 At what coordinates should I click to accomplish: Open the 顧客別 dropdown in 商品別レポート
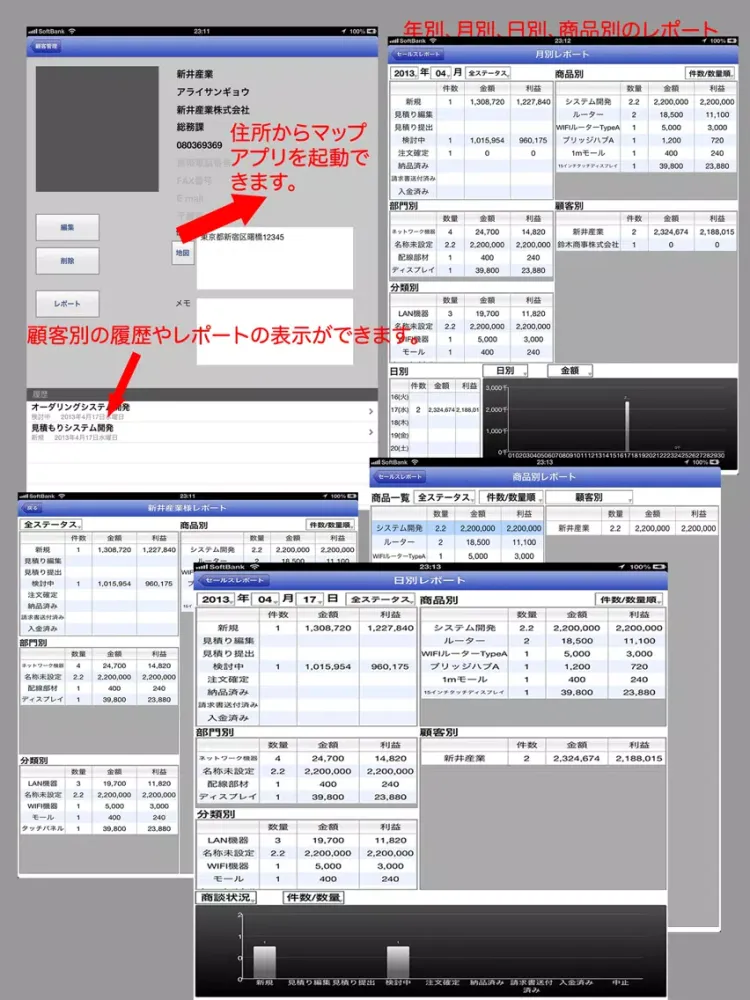(x=588, y=497)
